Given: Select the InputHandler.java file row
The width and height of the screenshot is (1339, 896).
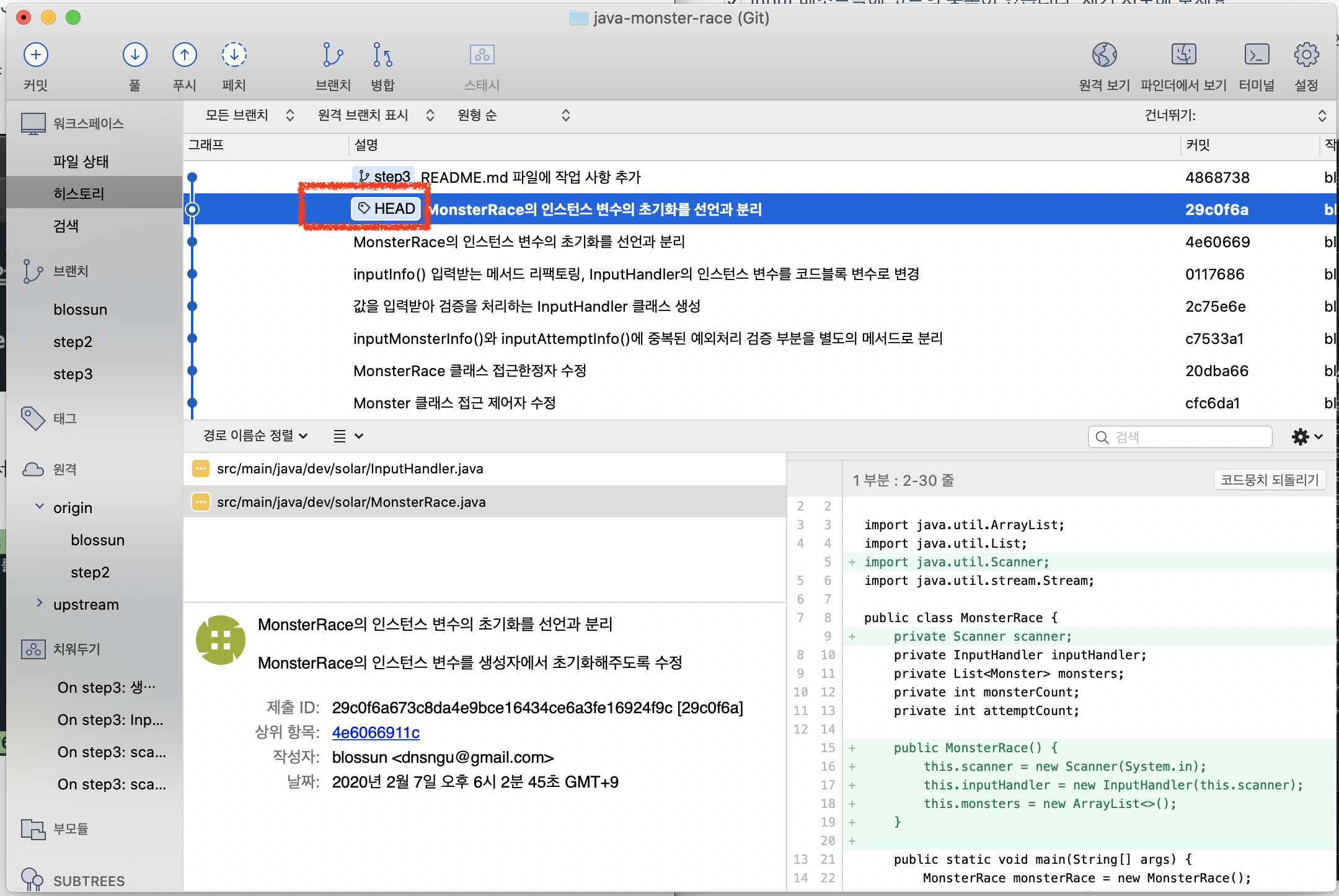Looking at the screenshot, I should pos(350,468).
